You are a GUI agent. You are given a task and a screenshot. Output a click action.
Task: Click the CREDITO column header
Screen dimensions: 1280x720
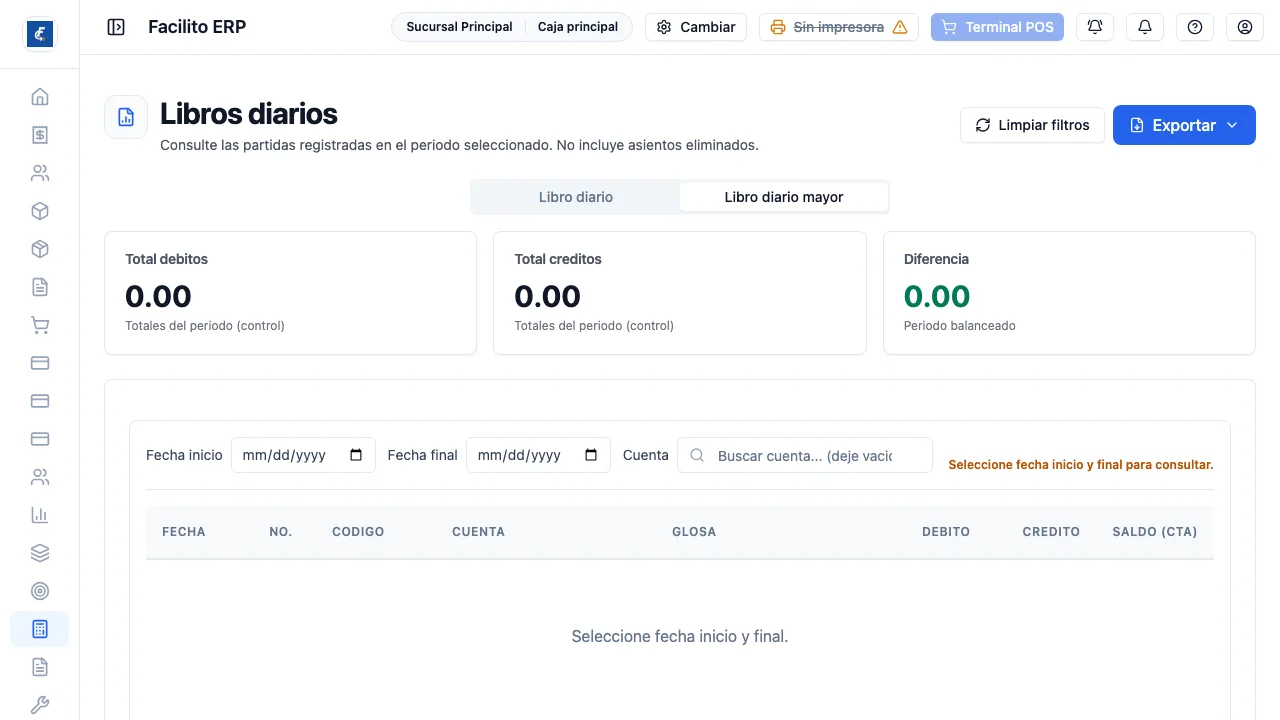tap(1051, 532)
